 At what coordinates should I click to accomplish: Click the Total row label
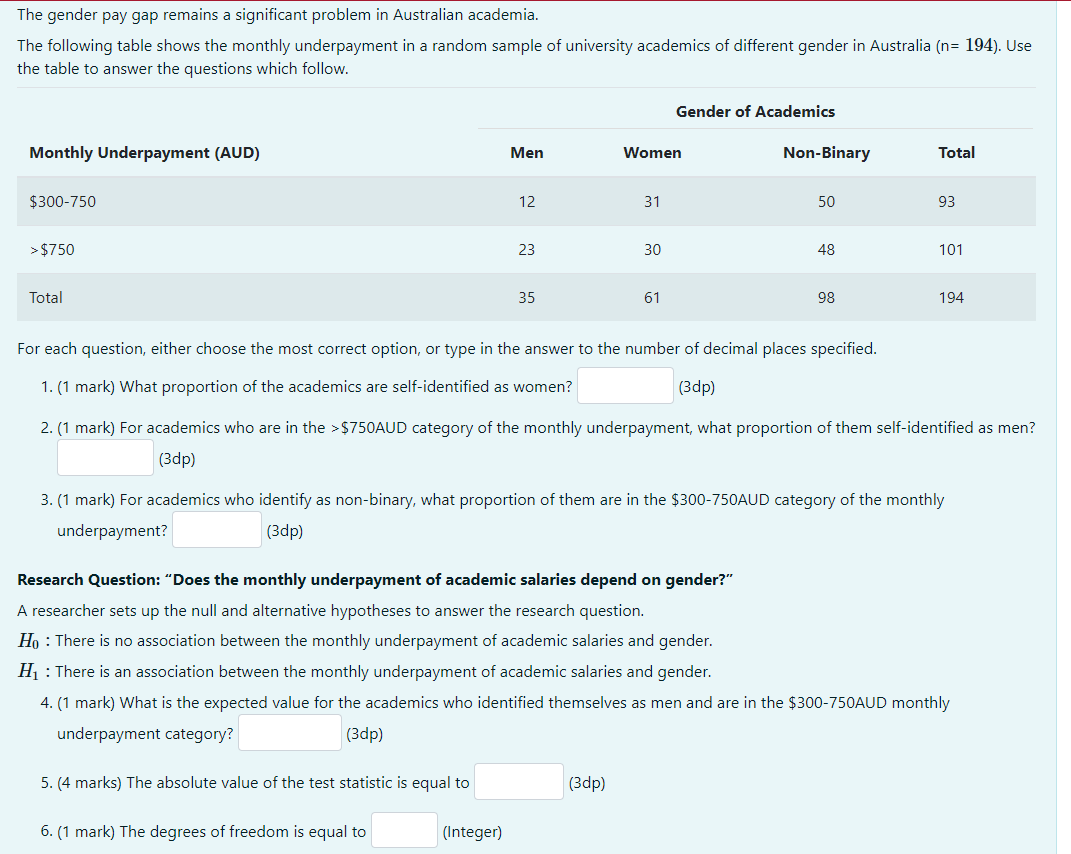pyautogui.click(x=46, y=297)
